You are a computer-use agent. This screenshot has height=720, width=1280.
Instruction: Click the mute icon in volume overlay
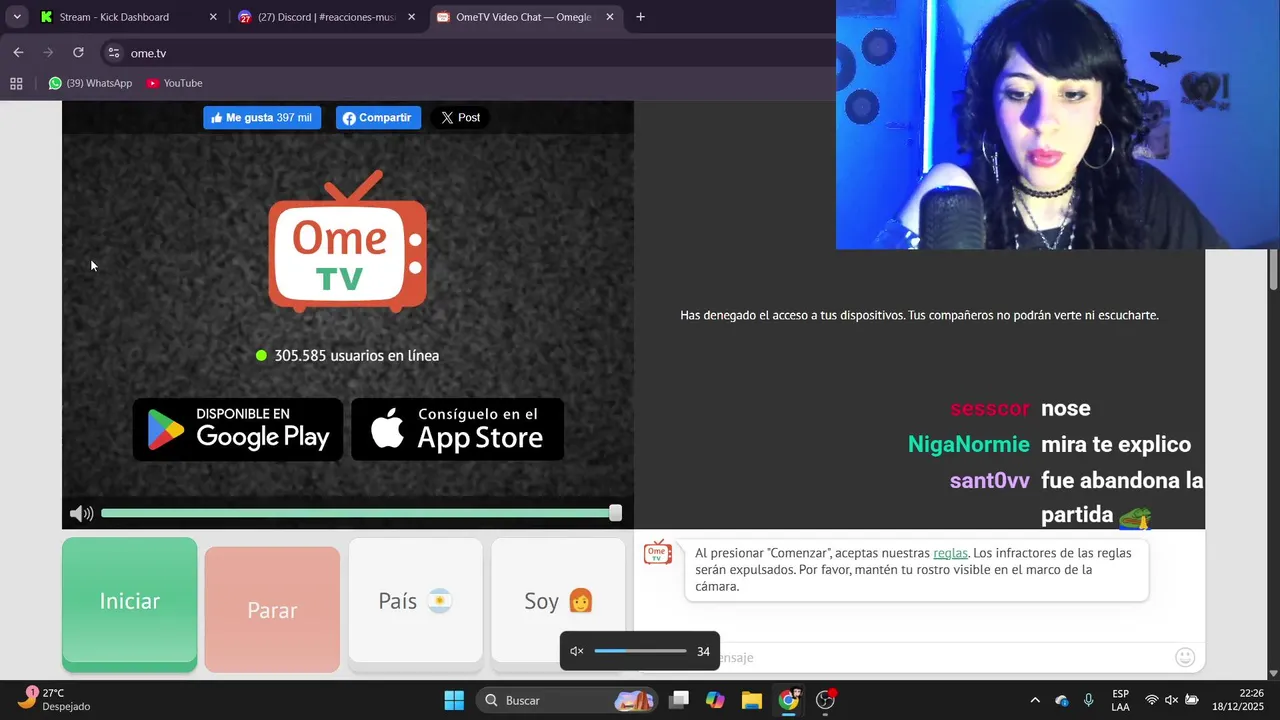pyautogui.click(x=577, y=651)
